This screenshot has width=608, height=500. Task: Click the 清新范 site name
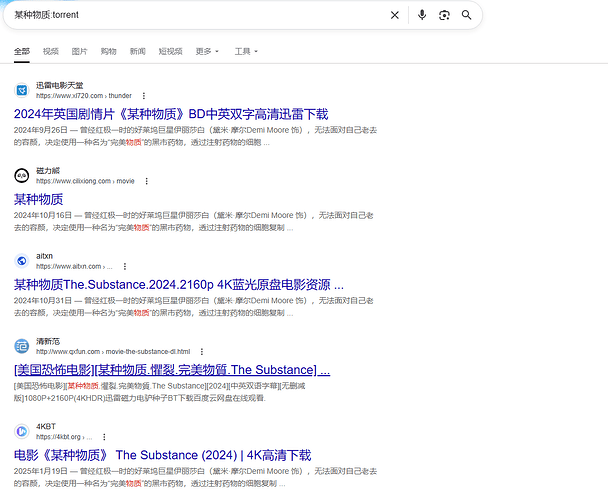[x=48, y=341]
